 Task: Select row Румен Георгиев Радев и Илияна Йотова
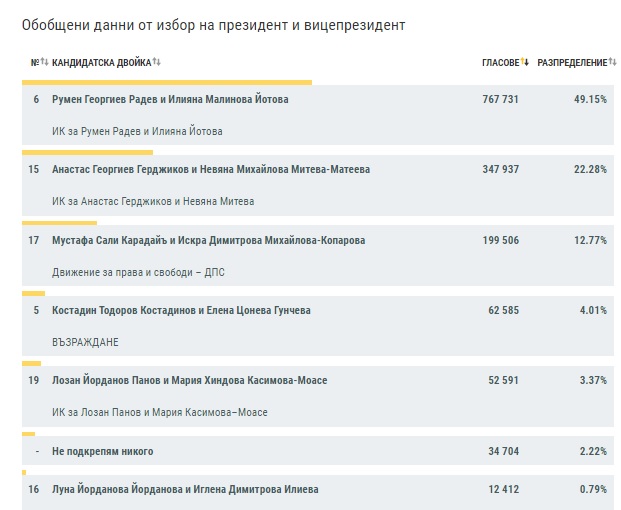pos(318,115)
